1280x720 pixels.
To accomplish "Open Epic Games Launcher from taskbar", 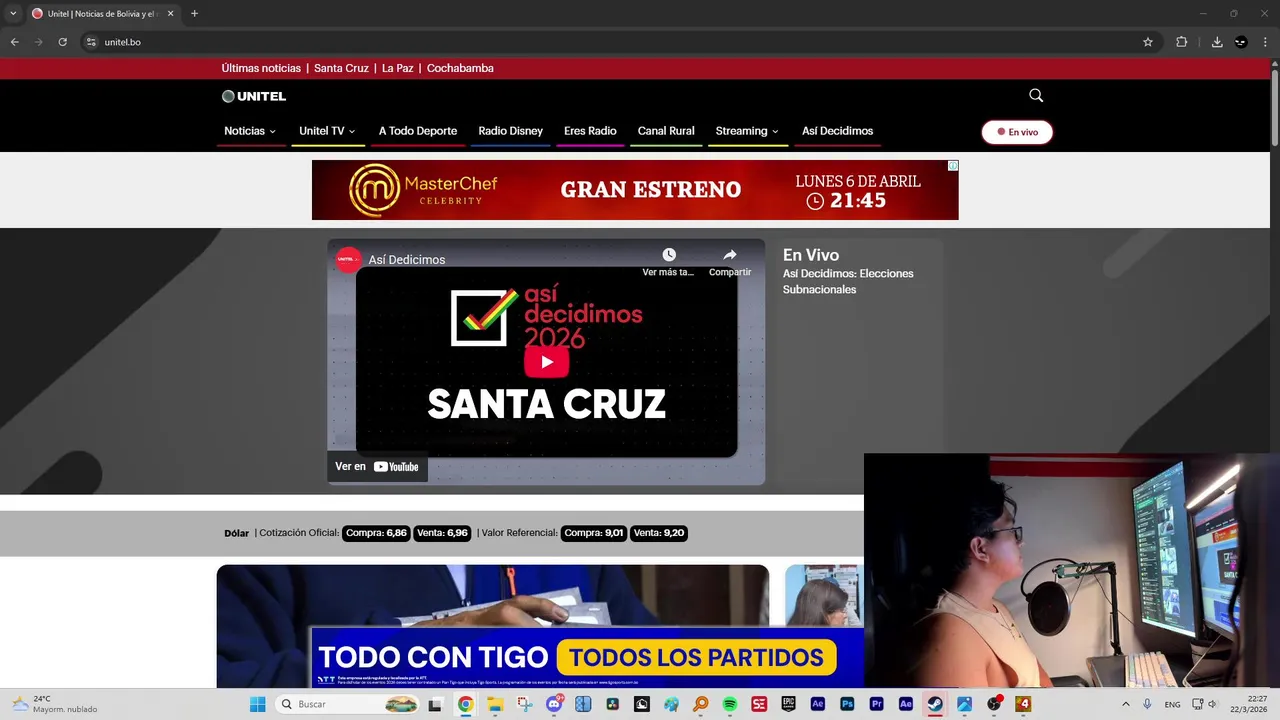I will coord(788,704).
